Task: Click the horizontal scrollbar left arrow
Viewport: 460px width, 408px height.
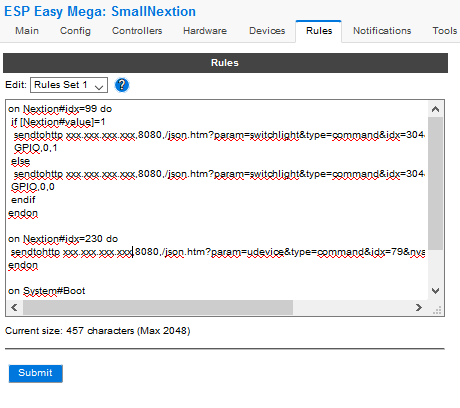Action: 14,307
